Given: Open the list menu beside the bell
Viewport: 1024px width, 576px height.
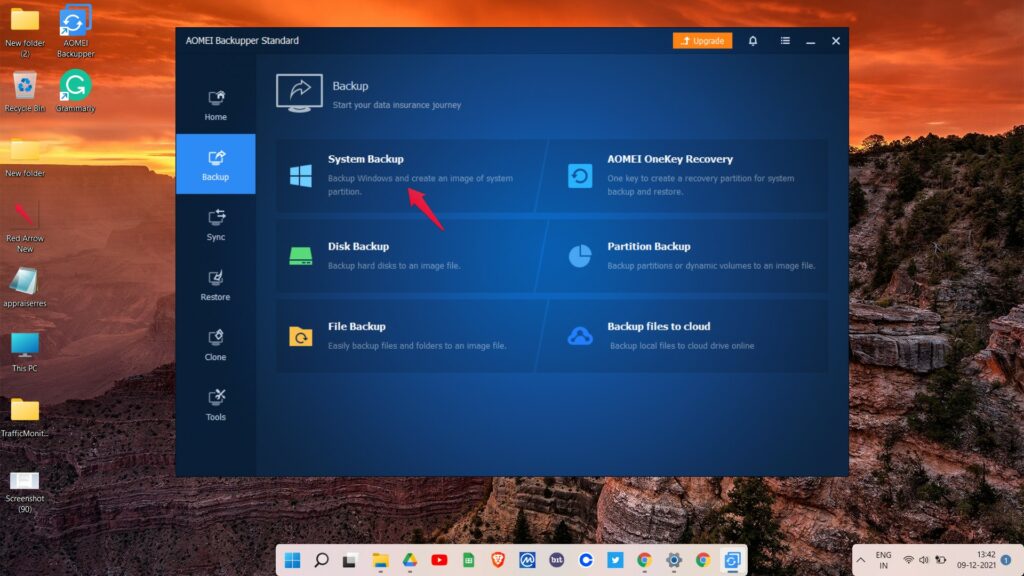Looking at the screenshot, I should 784,40.
